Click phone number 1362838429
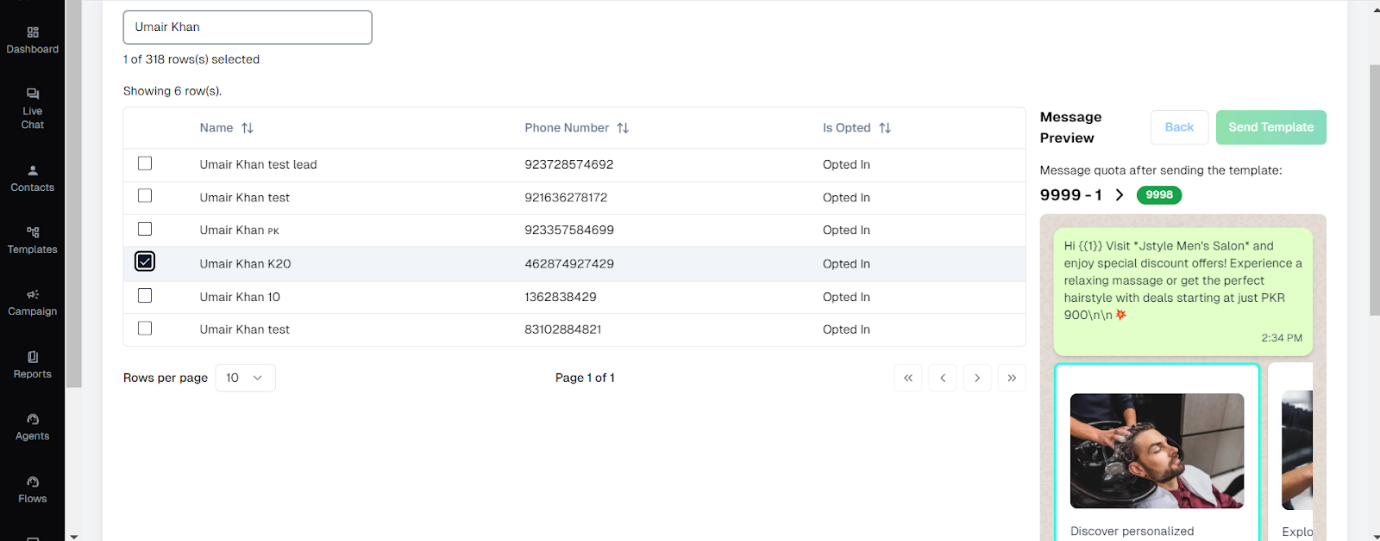The image size is (1380, 541). point(560,297)
